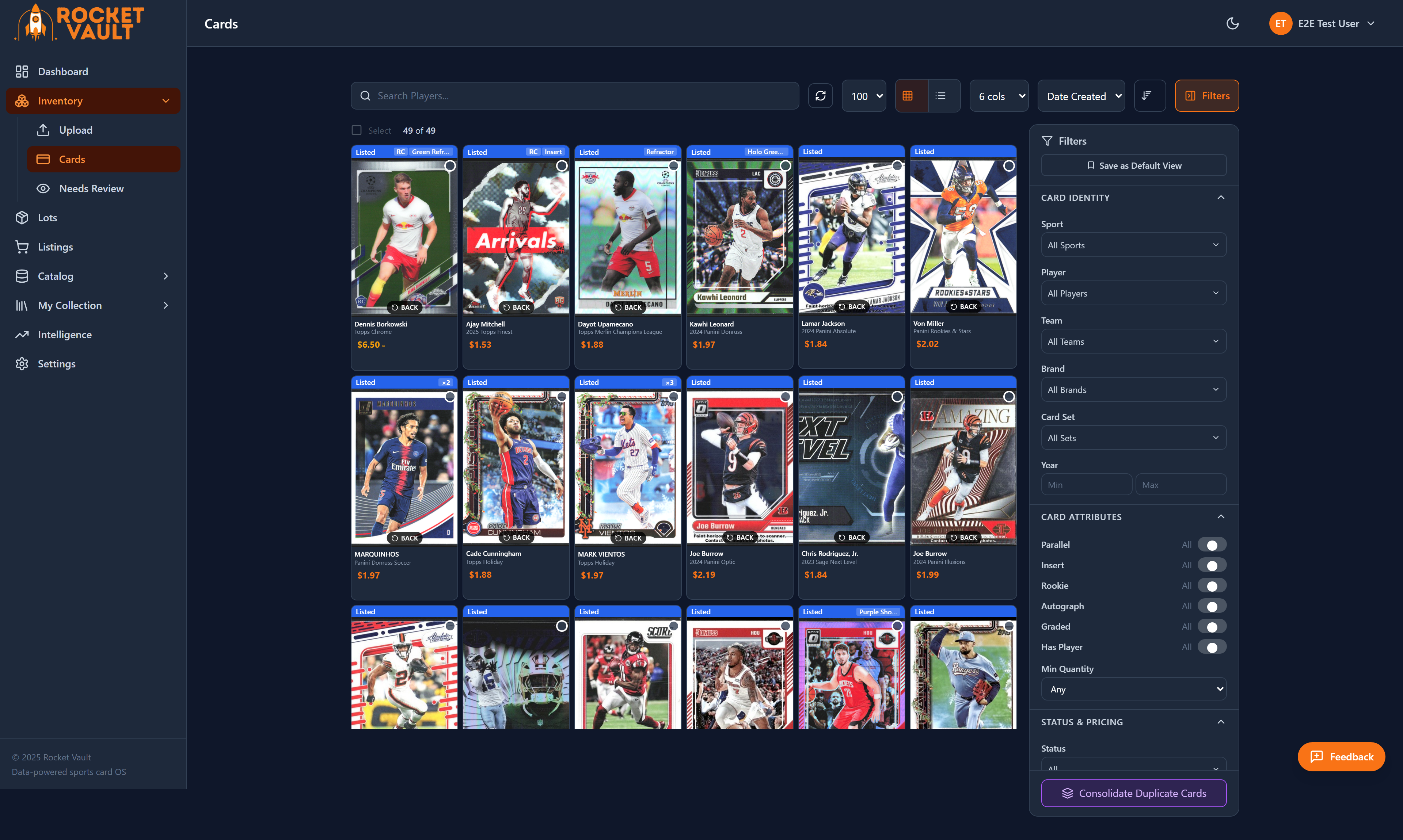Image resolution: width=1403 pixels, height=840 pixels.
Task: Click the descending sort order icon
Action: point(1149,95)
